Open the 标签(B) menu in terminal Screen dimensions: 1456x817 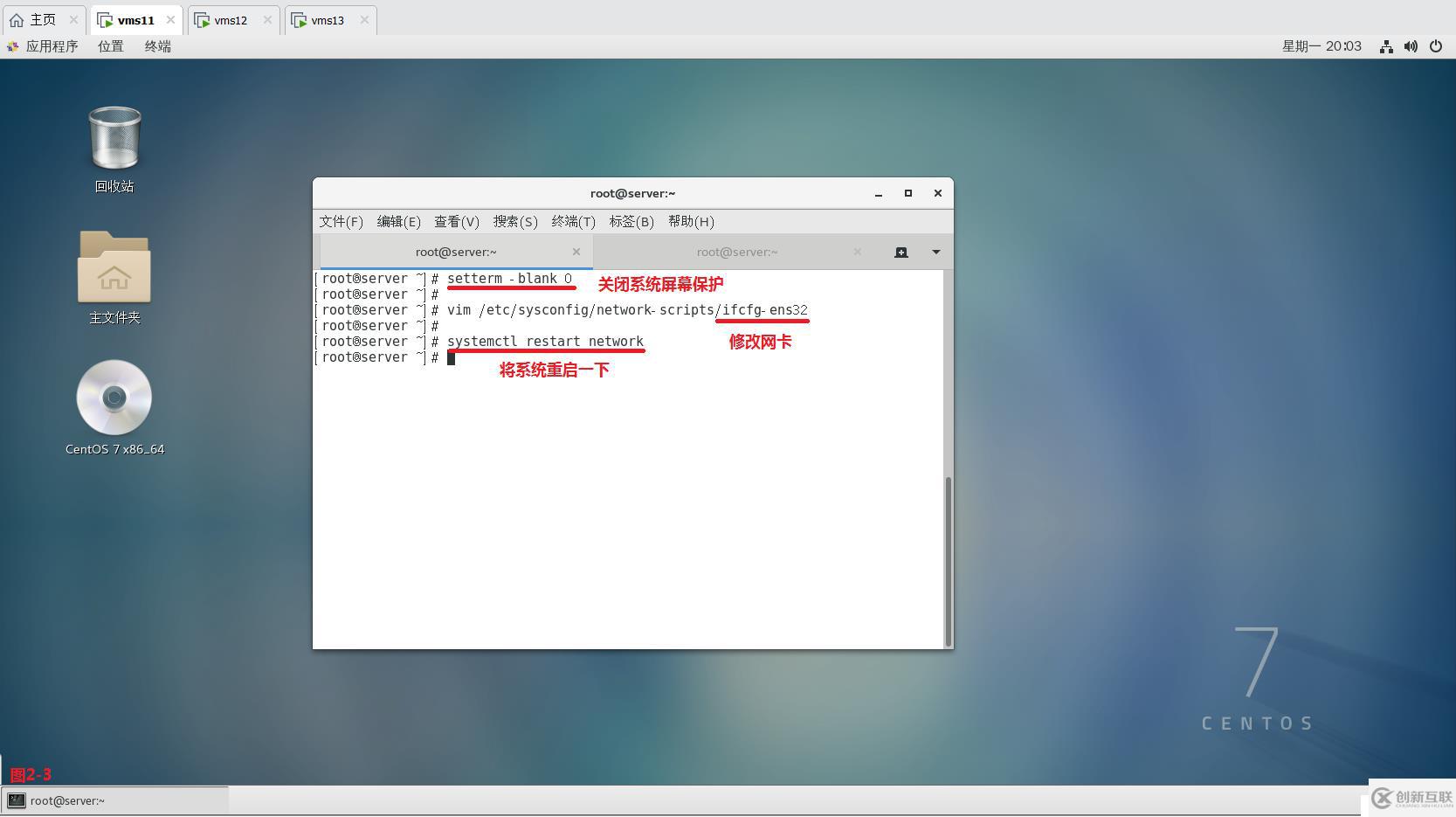click(x=631, y=222)
